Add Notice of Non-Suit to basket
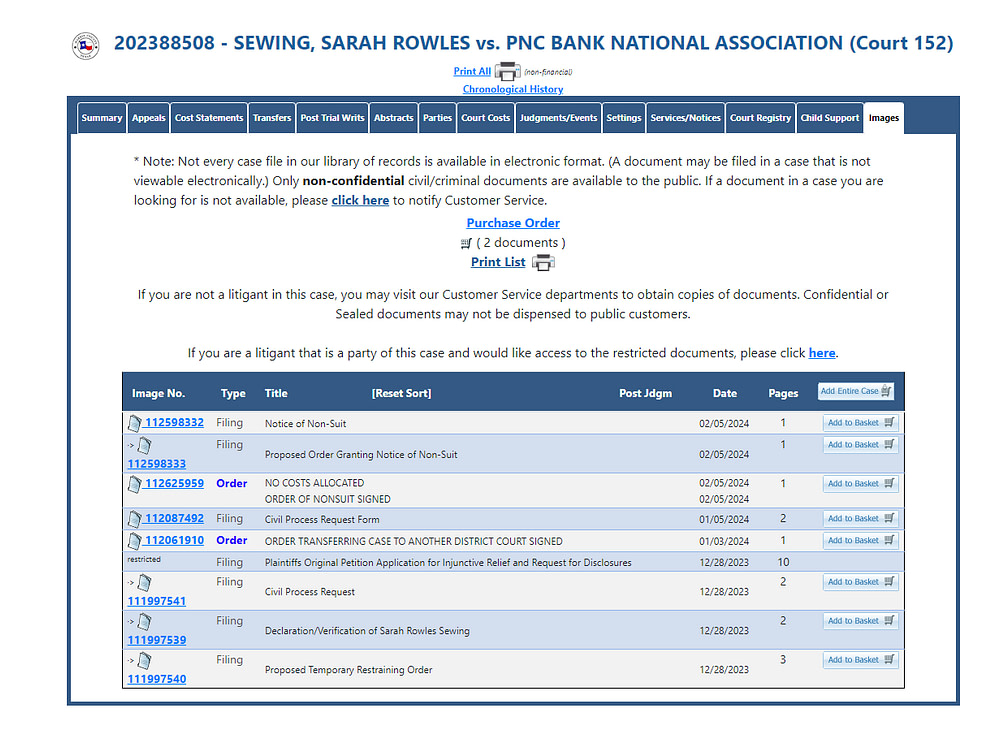1000x730 pixels. pos(860,423)
